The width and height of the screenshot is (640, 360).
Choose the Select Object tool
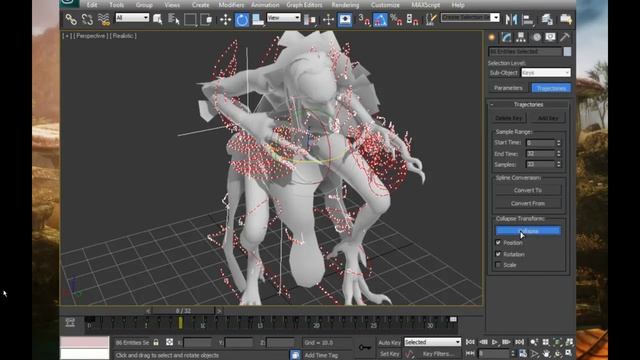coord(158,19)
